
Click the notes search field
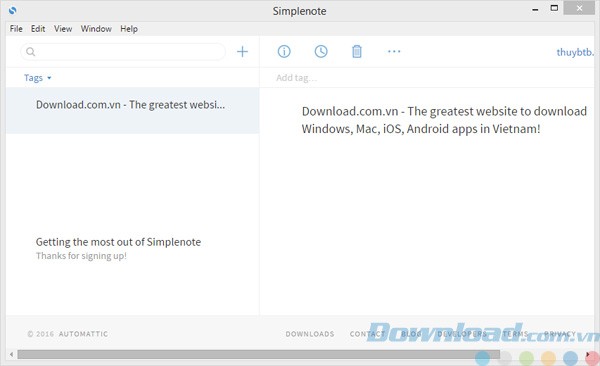coord(123,52)
